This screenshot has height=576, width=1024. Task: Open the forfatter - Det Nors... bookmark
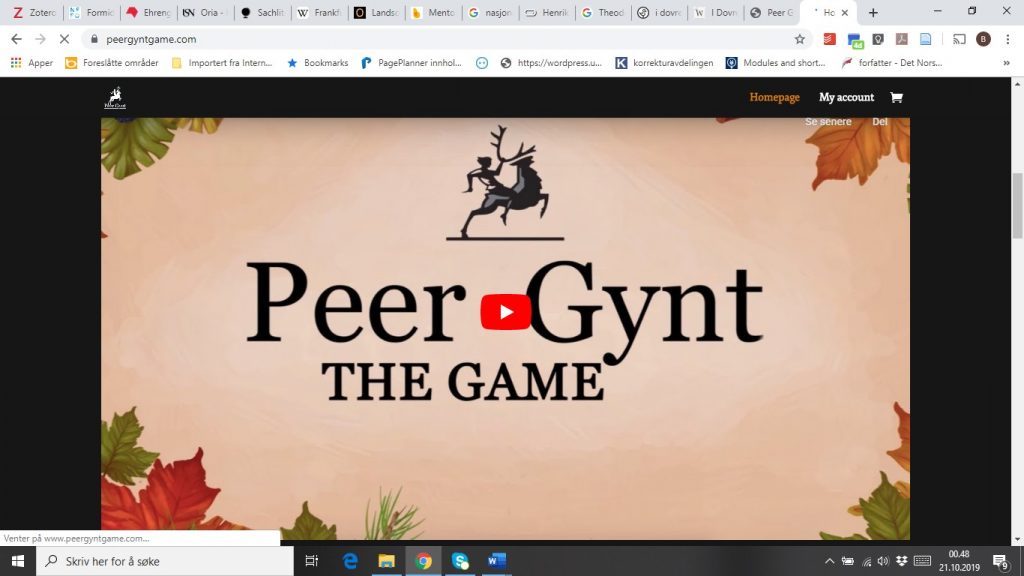[x=892, y=63]
